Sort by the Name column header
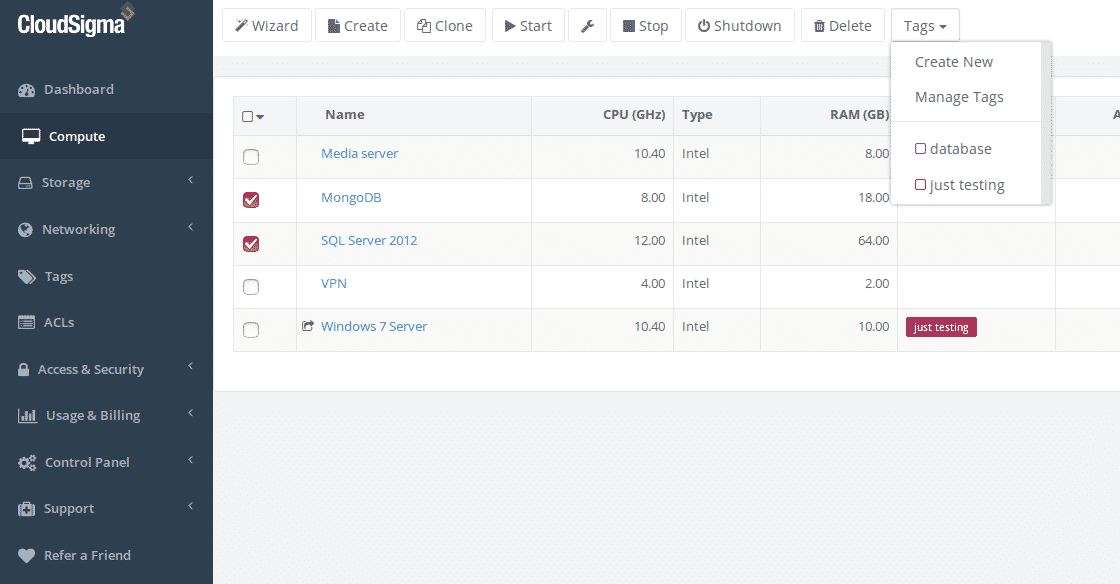This screenshot has width=1120, height=584. pos(344,114)
